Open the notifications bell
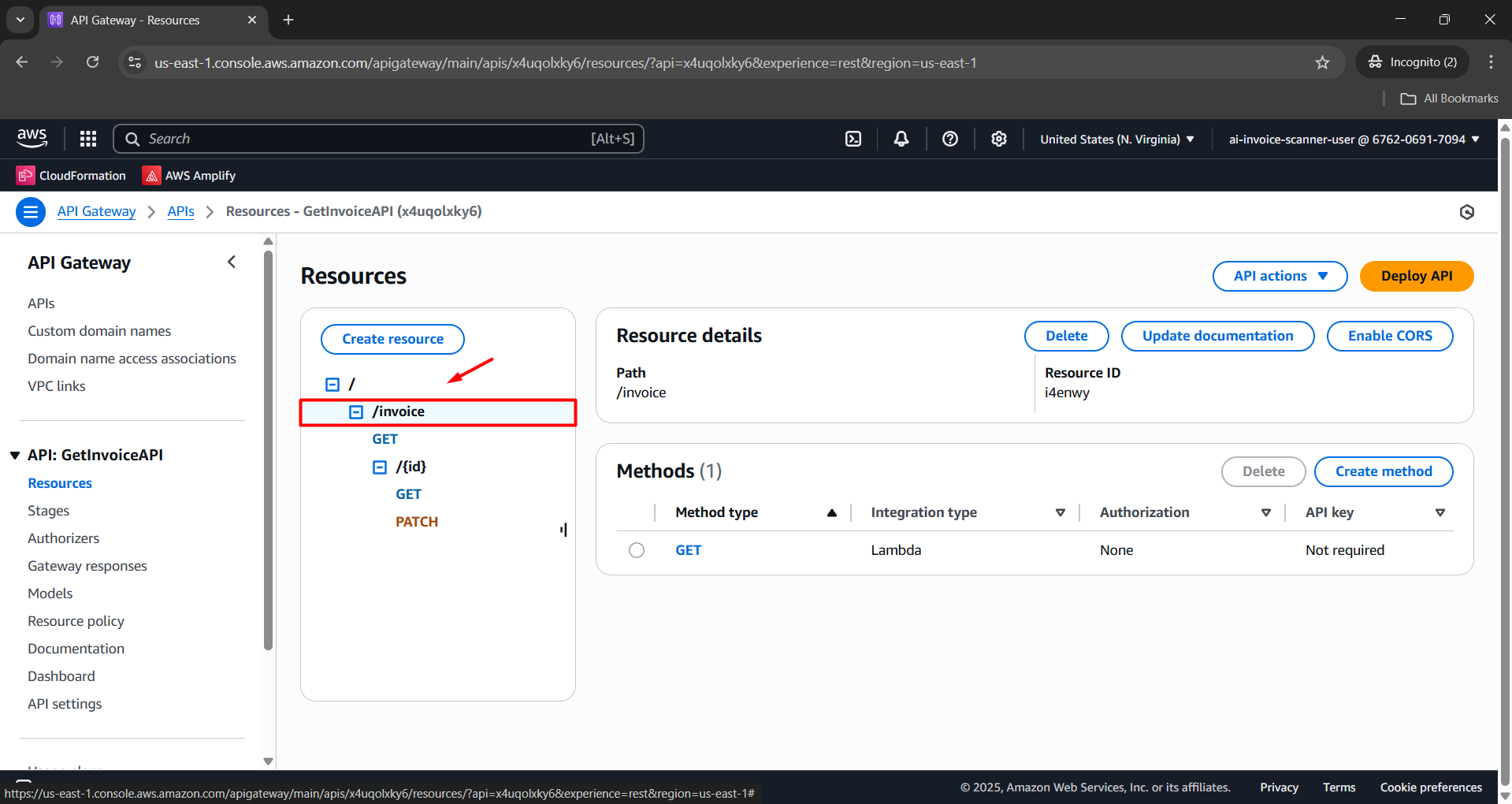 tap(901, 139)
